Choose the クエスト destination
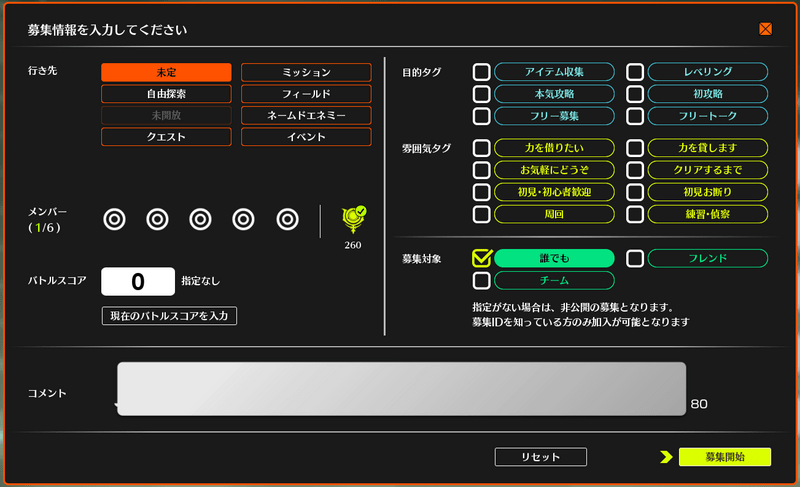800x487 pixels. pos(166,137)
